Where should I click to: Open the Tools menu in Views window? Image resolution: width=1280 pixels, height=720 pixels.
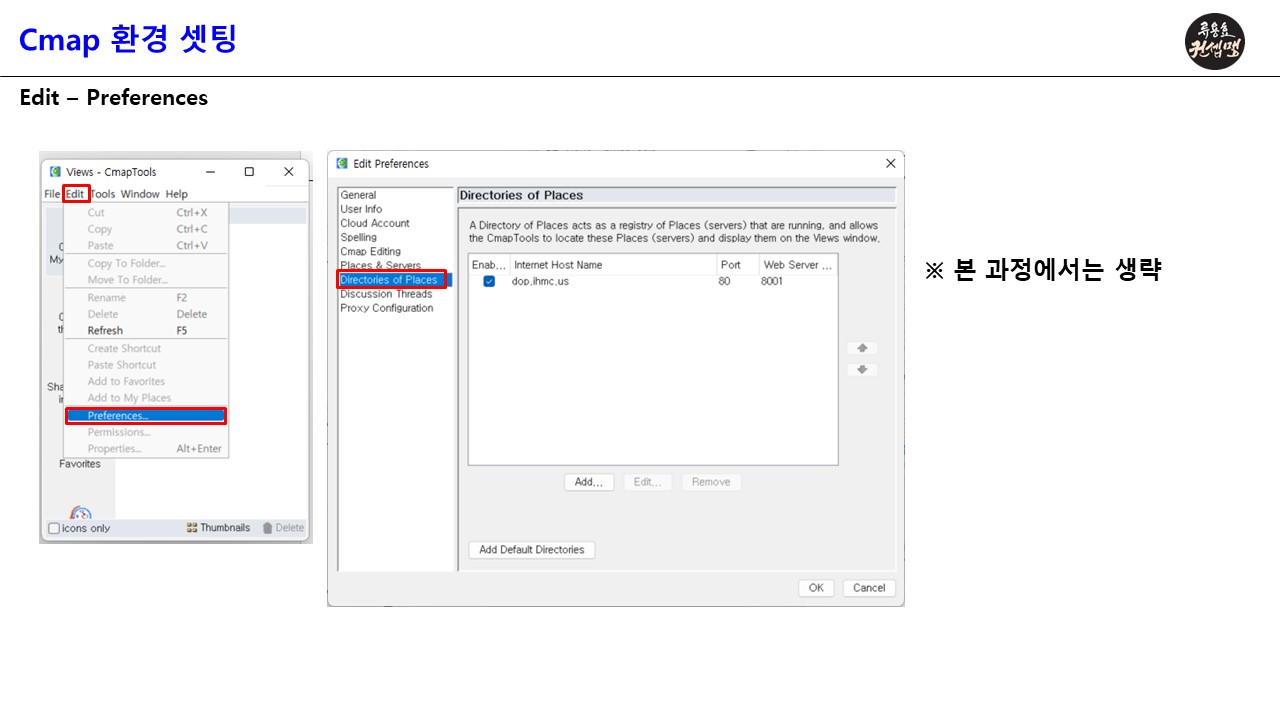(103, 194)
